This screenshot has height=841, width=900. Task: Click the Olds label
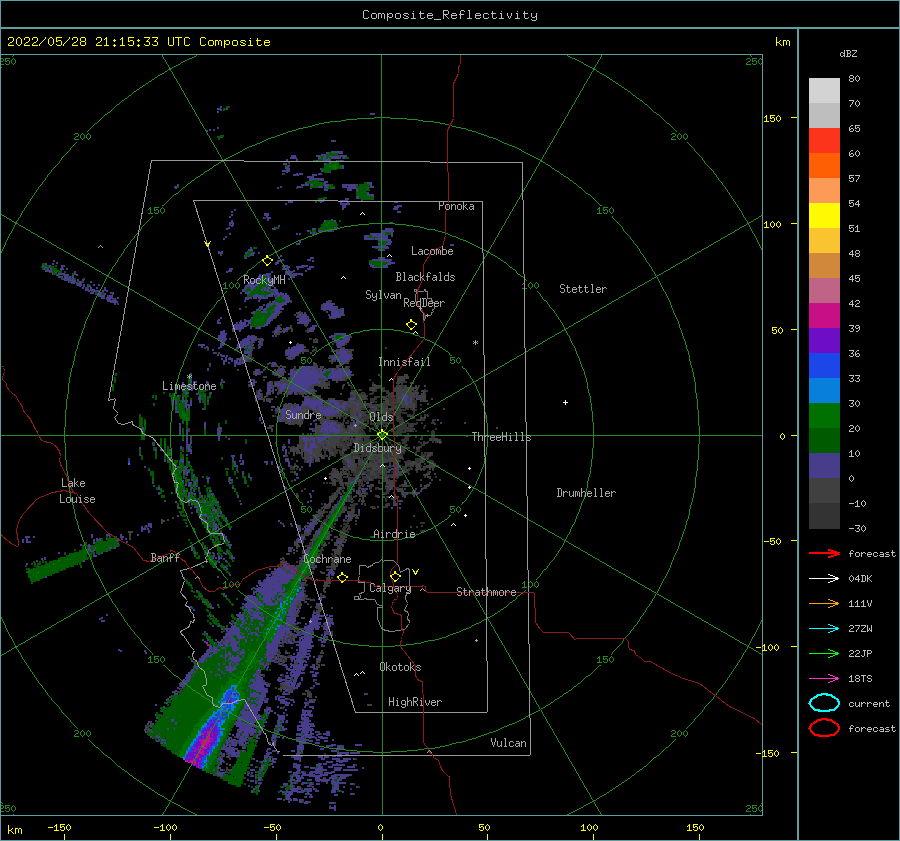coord(381,417)
